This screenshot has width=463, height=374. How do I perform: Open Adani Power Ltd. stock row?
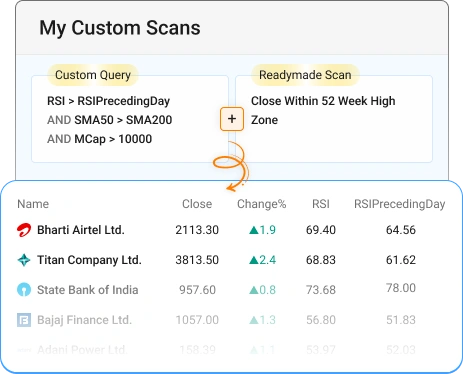(231, 350)
